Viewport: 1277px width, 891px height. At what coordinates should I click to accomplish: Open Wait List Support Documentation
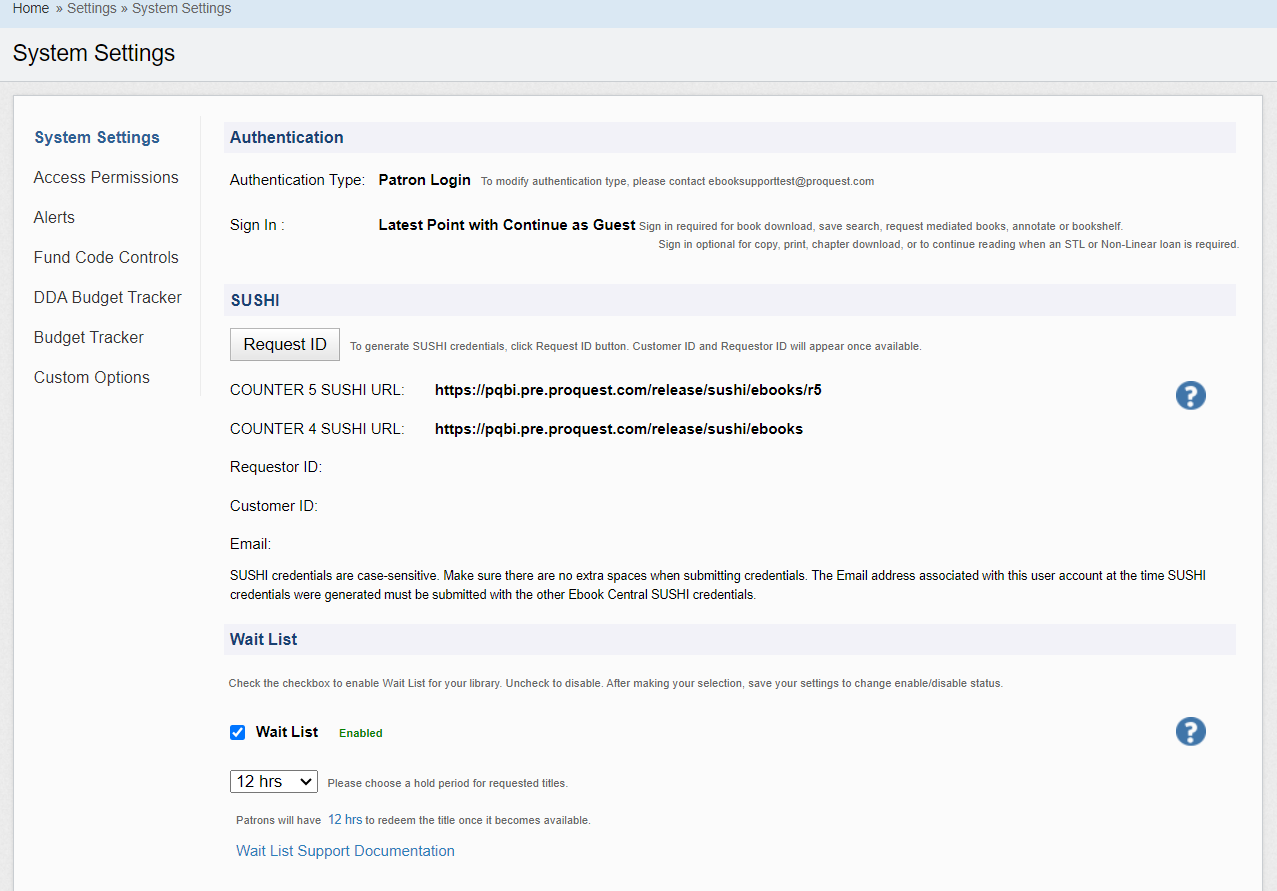coord(345,850)
